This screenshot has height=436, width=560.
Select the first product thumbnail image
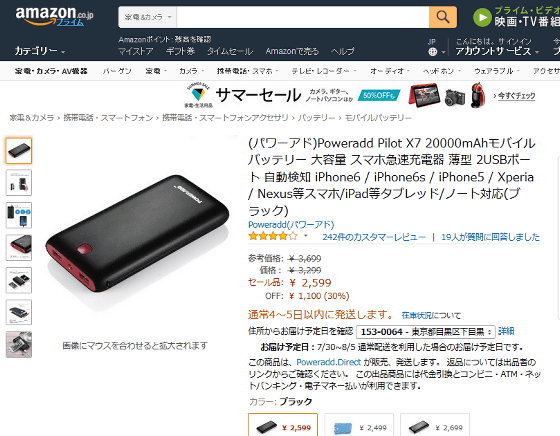coord(19,151)
